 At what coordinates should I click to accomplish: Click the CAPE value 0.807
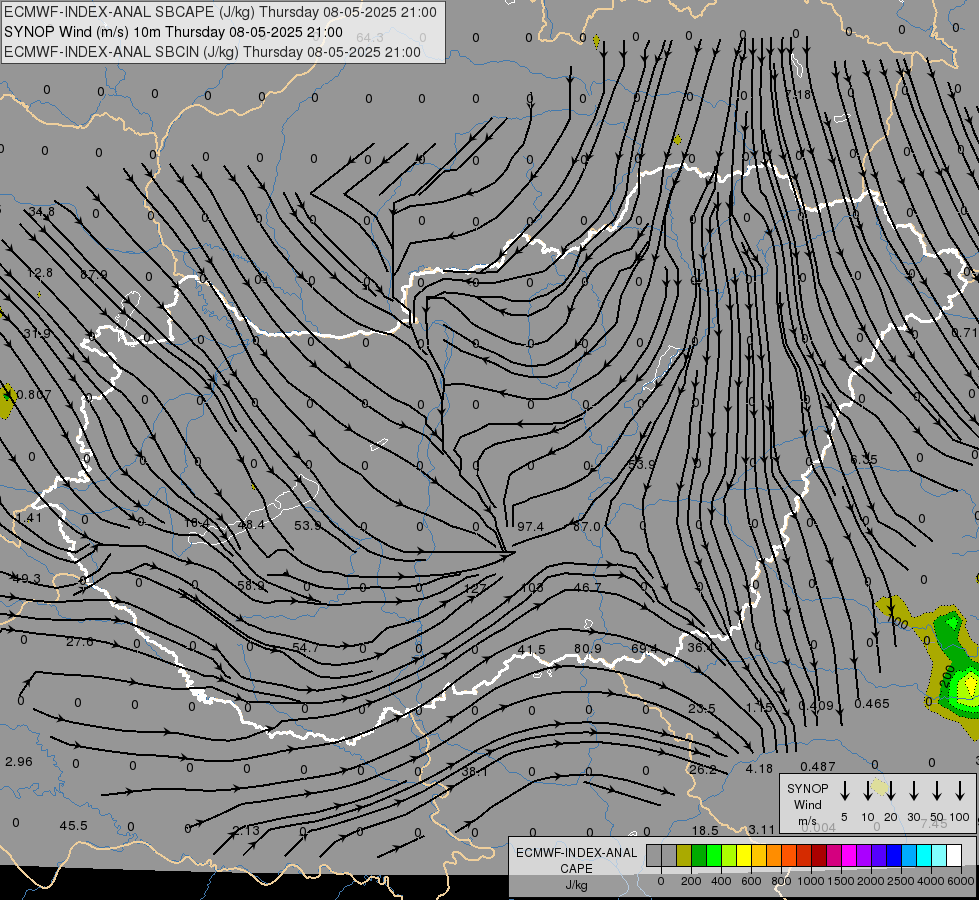[34, 394]
